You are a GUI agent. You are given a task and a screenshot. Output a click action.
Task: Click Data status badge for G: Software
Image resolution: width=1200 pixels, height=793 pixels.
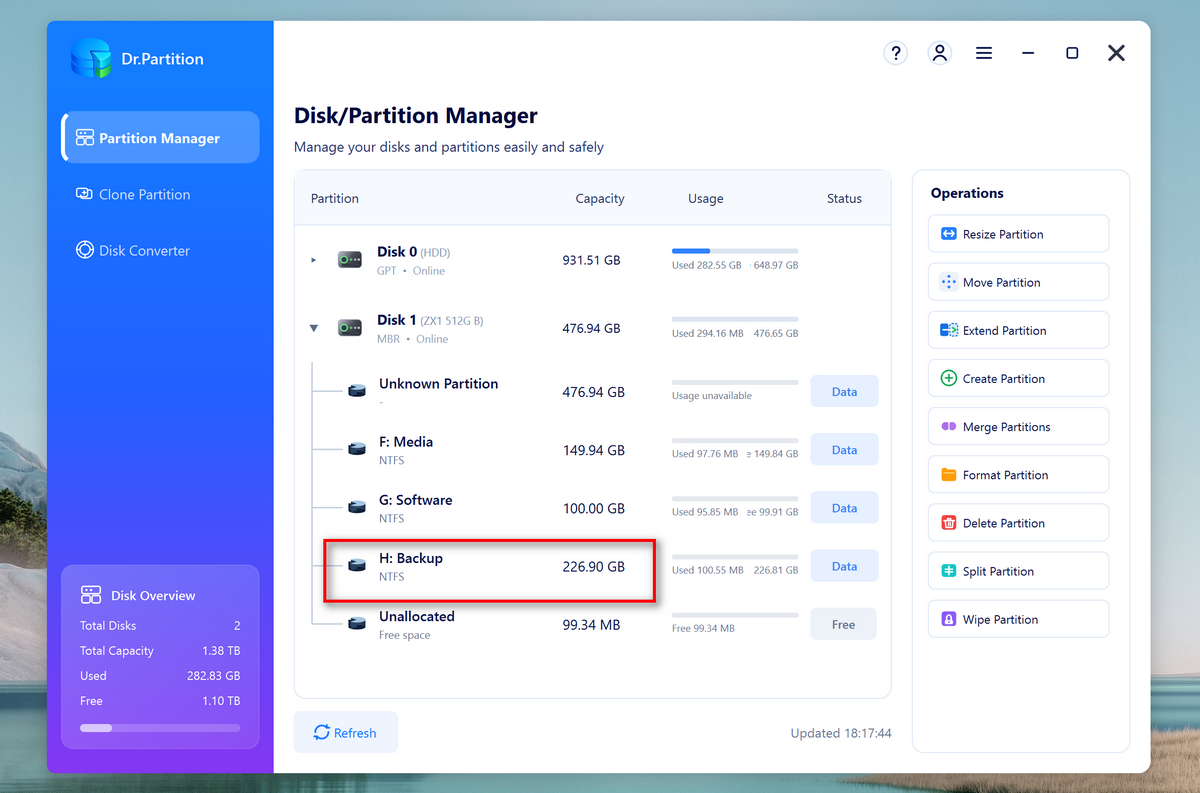pyautogui.click(x=844, y=508)
